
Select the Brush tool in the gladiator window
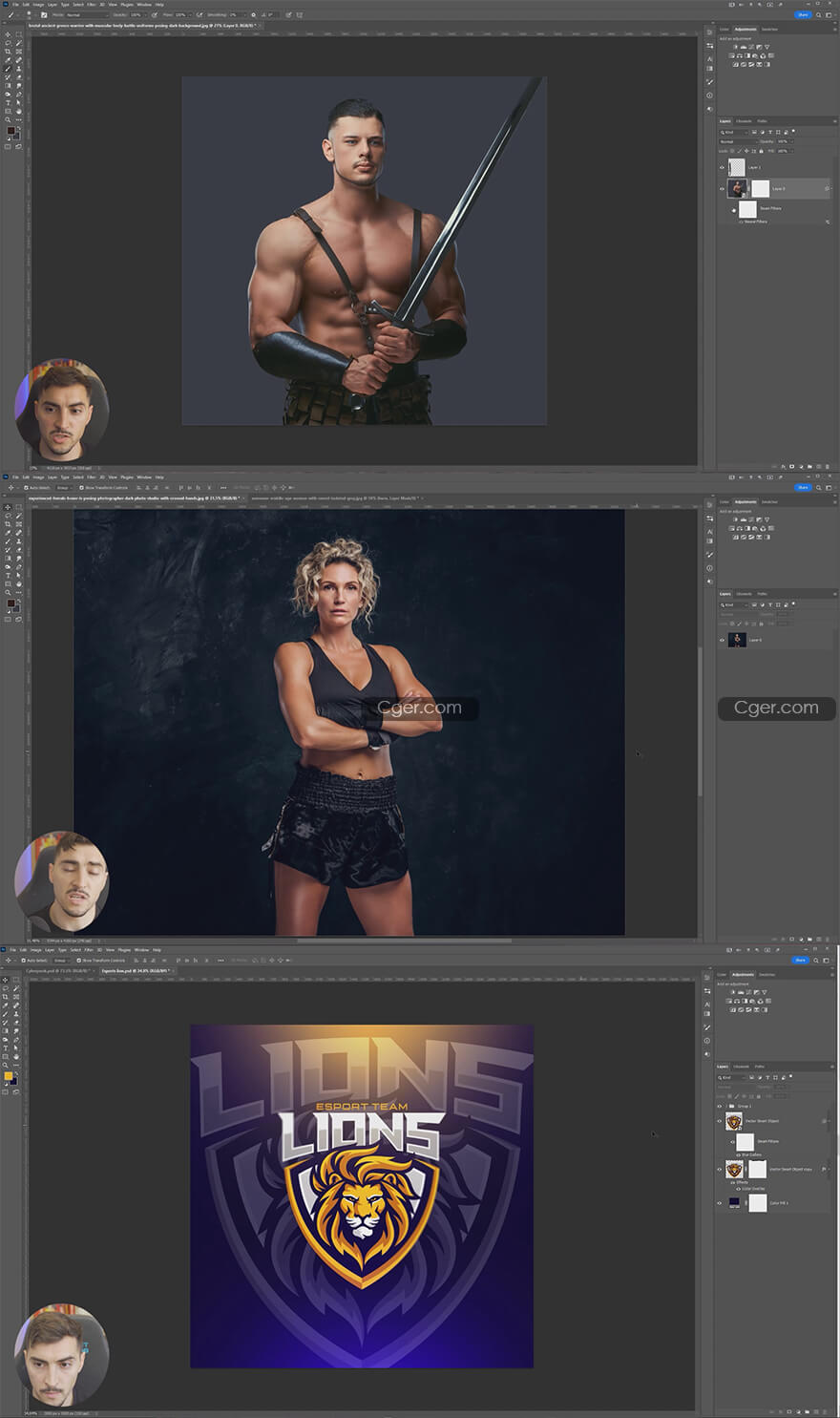pos(9,69)
